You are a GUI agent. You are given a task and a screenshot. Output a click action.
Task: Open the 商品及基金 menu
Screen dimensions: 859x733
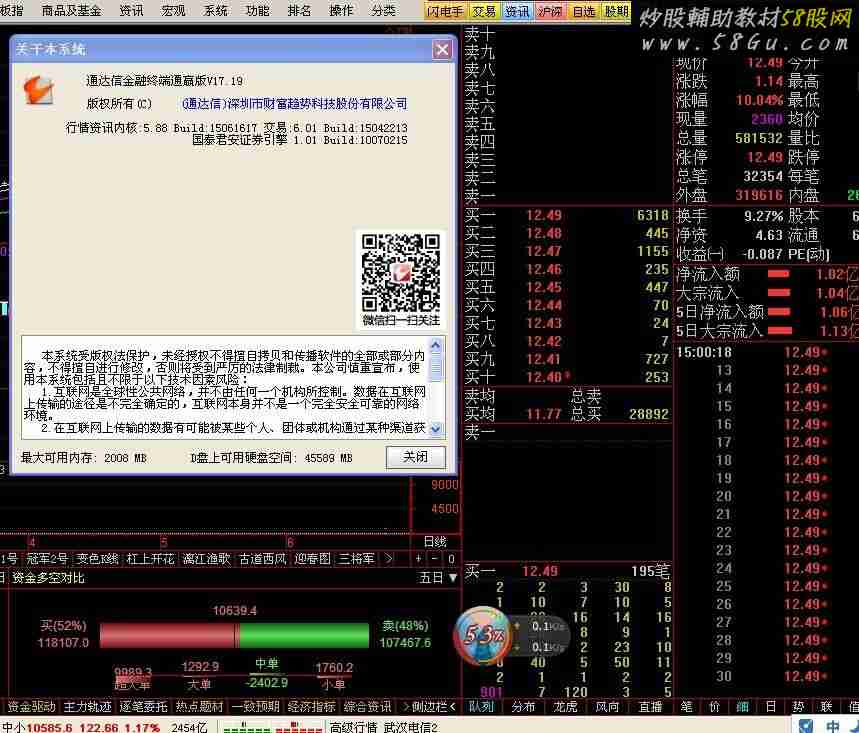[x=72, y=10]
